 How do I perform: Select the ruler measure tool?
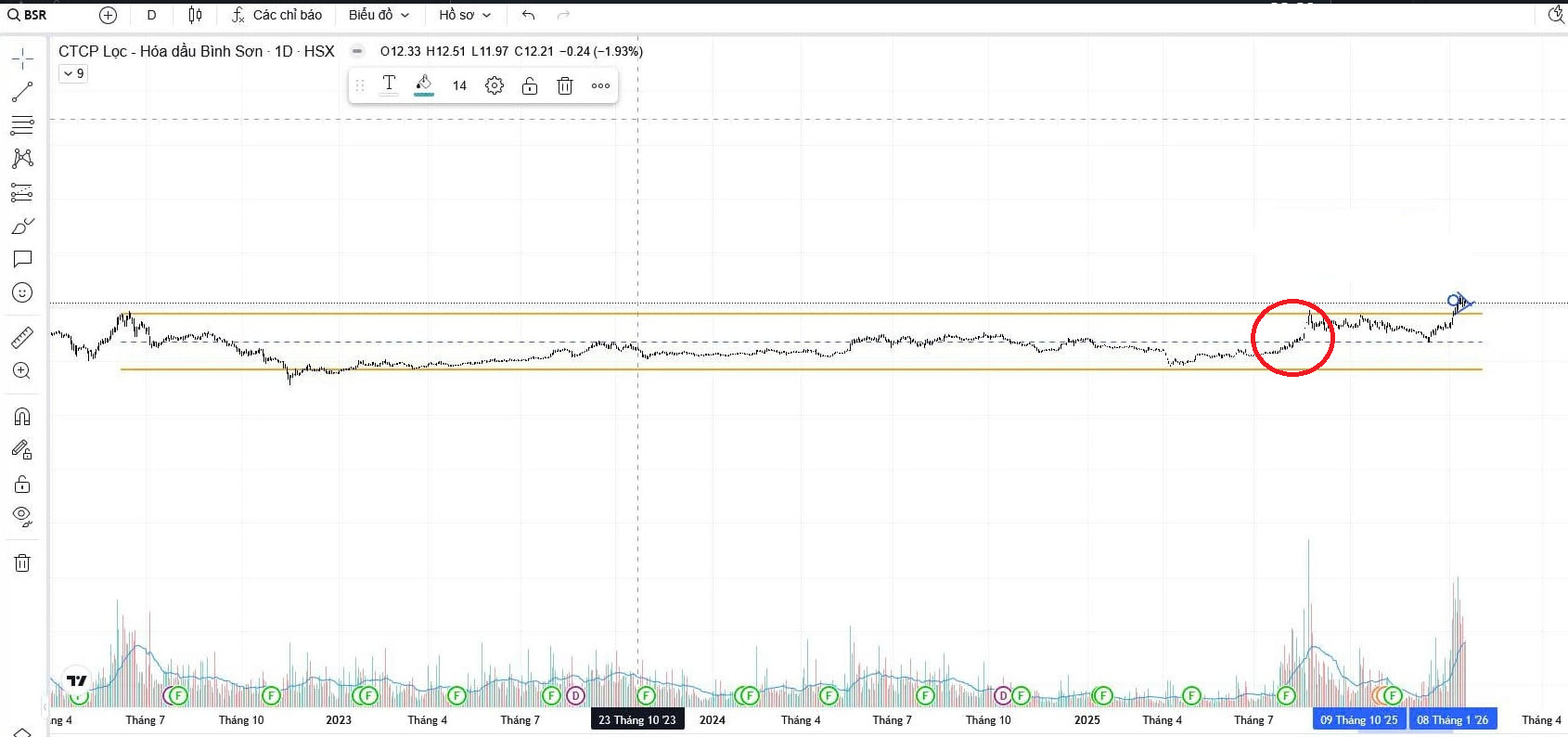[22, 338]
